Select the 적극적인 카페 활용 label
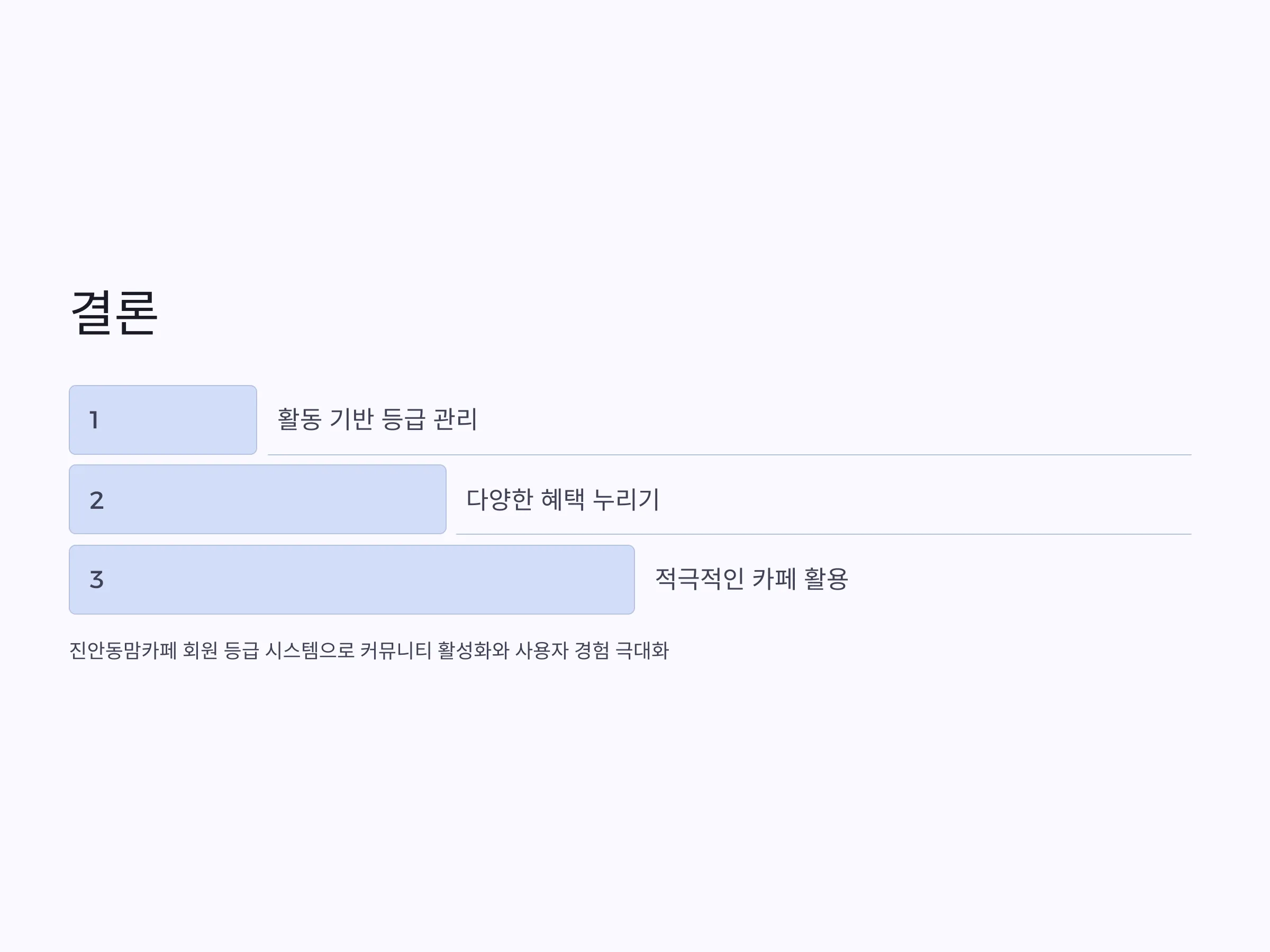Image resolution: width=1270 pixels, height=952 pixels. pyautogui.click(x=751, y=579)
